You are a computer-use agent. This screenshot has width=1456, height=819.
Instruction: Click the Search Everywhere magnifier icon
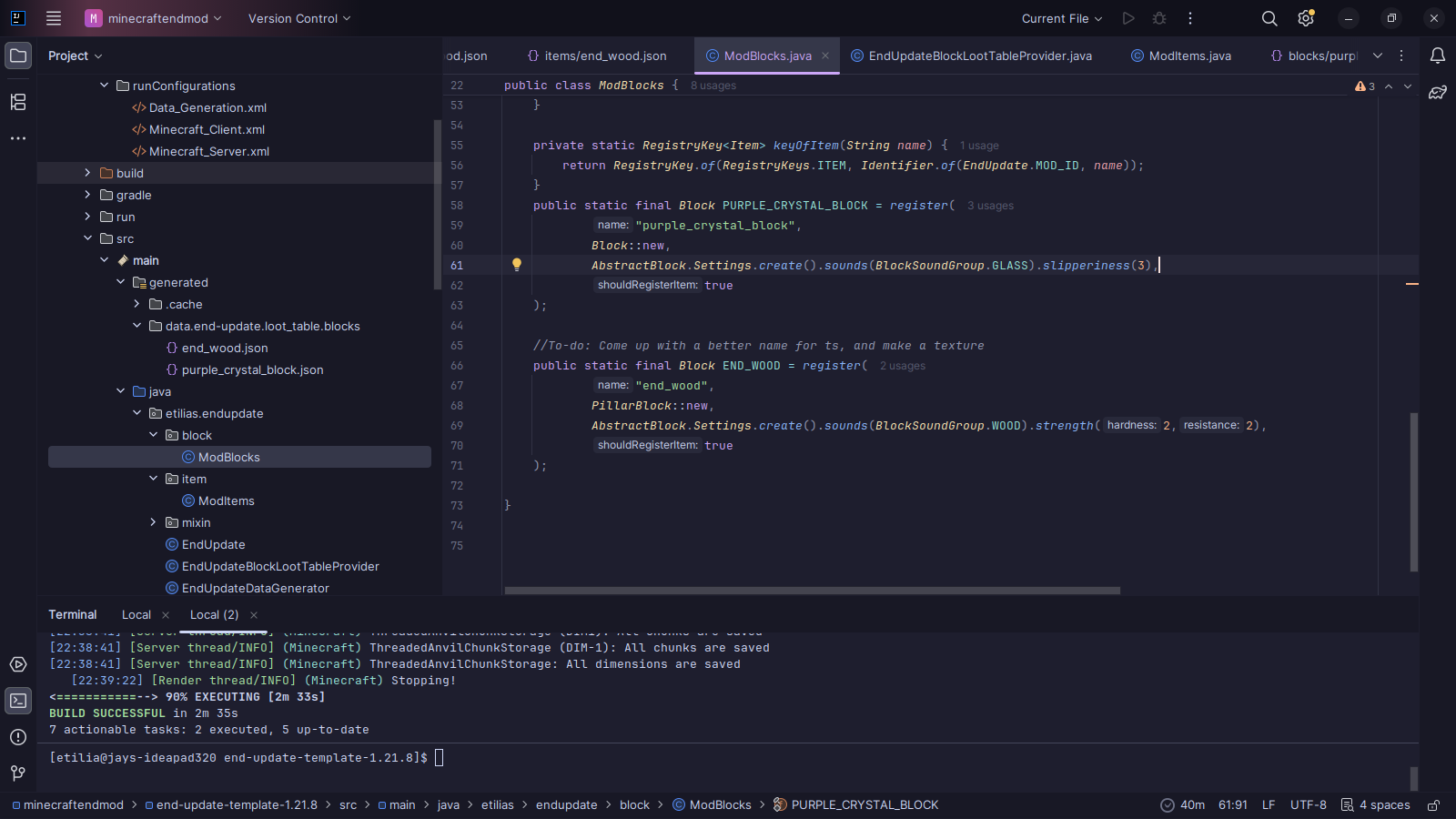click(x=1269, y=18)
